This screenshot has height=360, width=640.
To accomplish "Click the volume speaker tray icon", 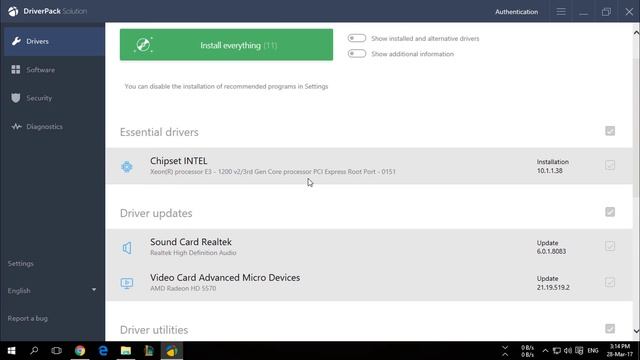I will tap(568, 351).
